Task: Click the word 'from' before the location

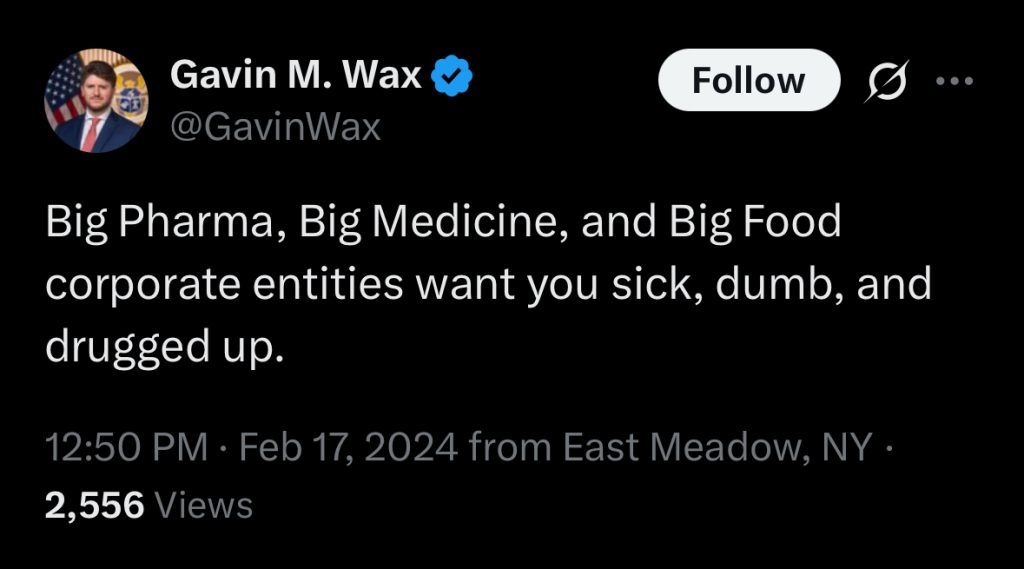Action: coord(509,447)
